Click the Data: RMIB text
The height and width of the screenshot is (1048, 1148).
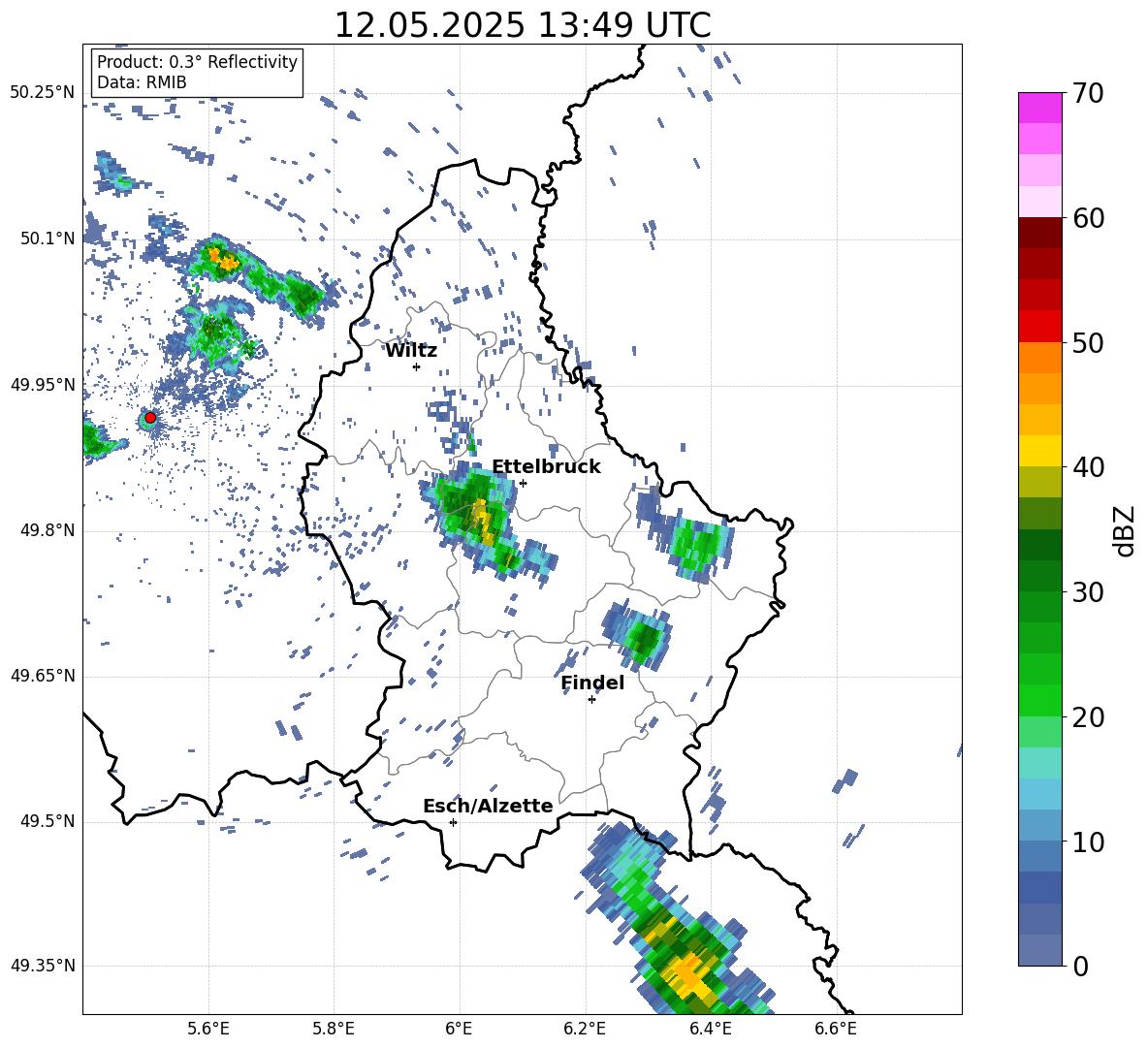(142, 82)
